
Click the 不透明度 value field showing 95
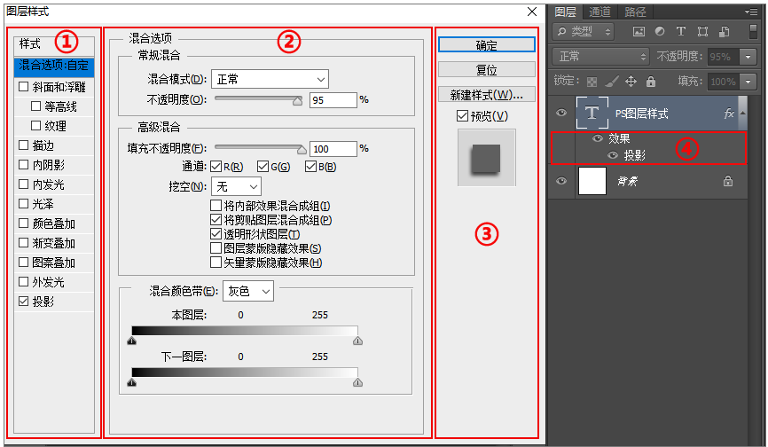point(333,100)
